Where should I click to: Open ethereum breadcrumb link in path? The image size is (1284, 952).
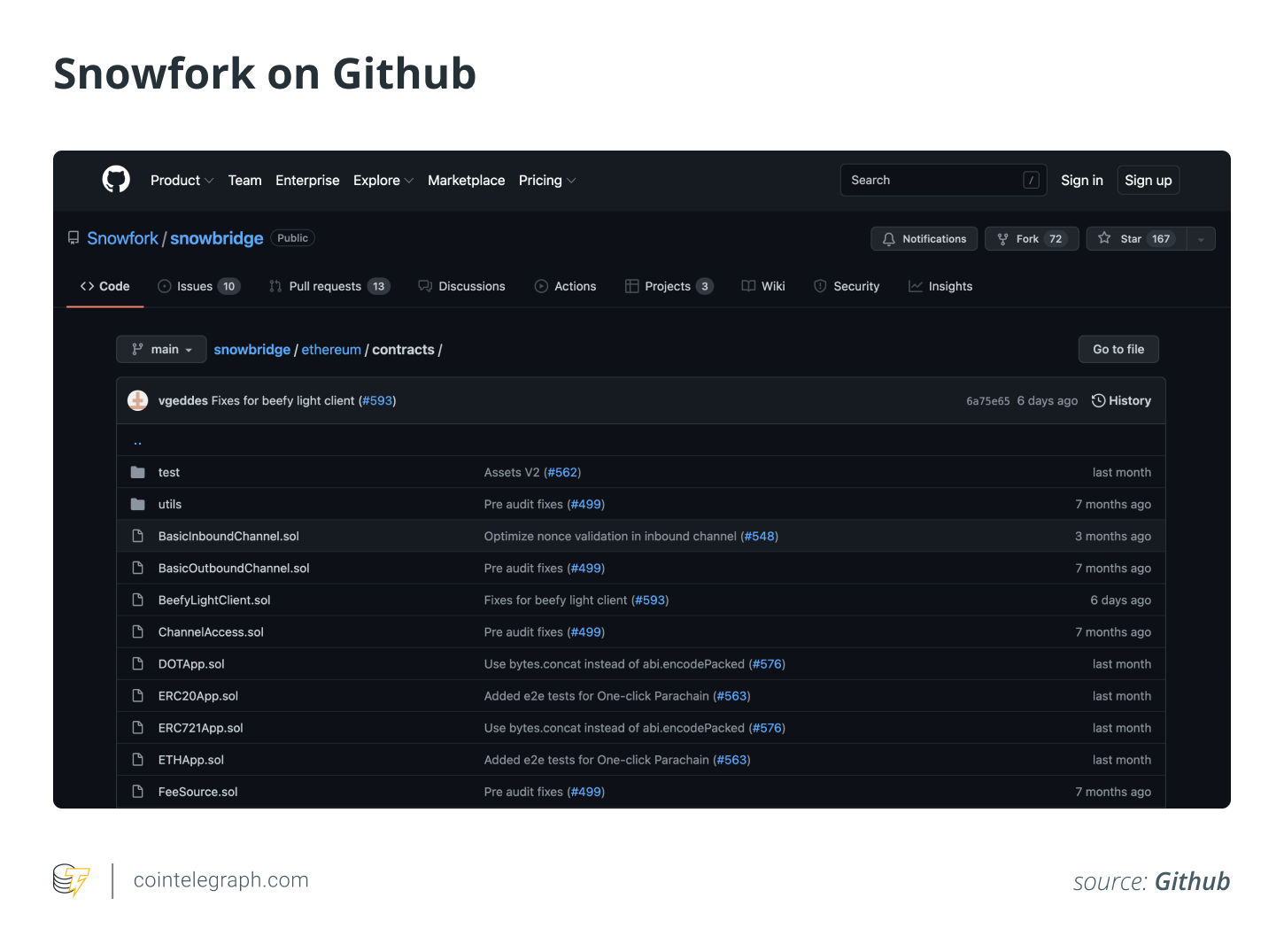[331, 349]
